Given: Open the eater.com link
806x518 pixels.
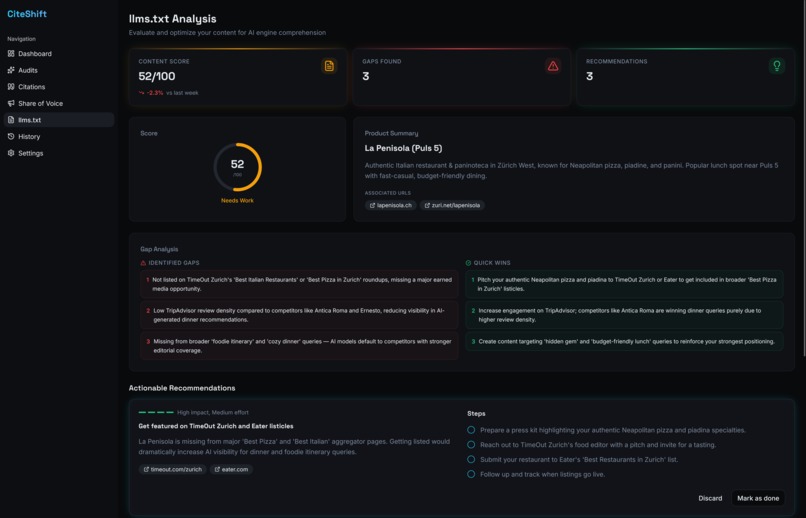Looking at the screenshot, I should pos(231,469).
